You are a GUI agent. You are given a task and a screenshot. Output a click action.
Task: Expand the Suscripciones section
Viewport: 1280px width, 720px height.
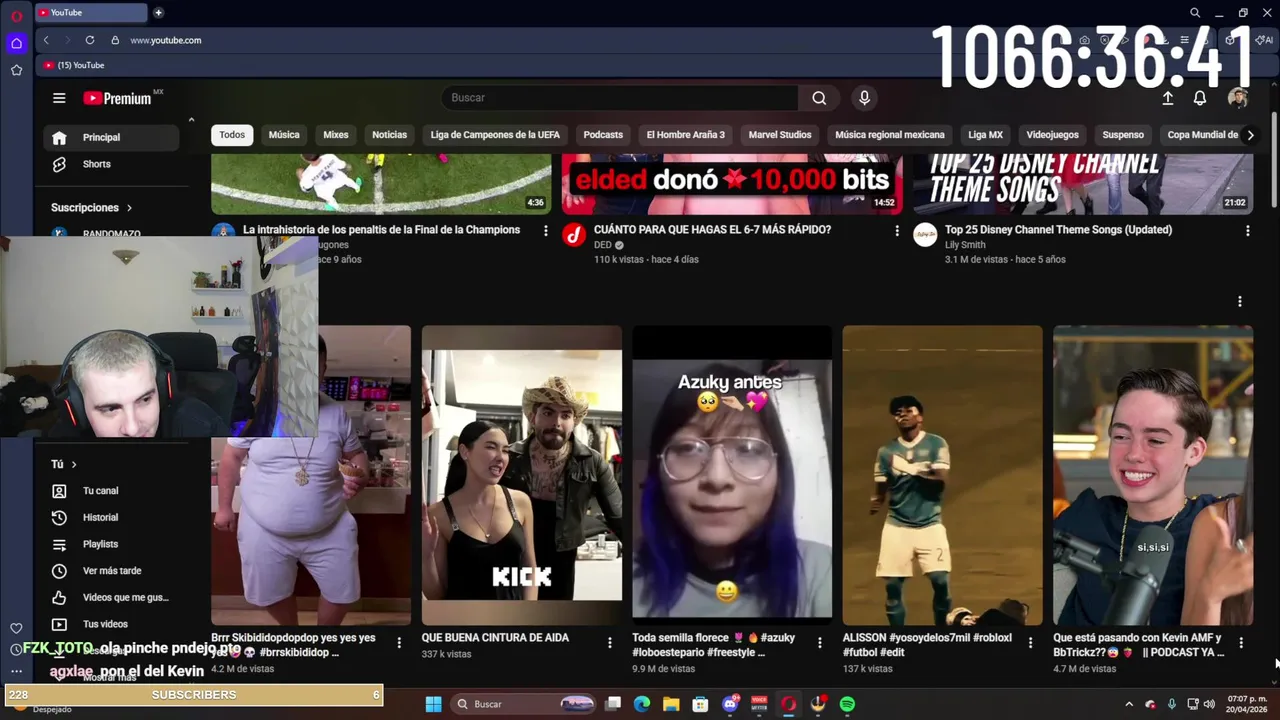coord(92,208)
